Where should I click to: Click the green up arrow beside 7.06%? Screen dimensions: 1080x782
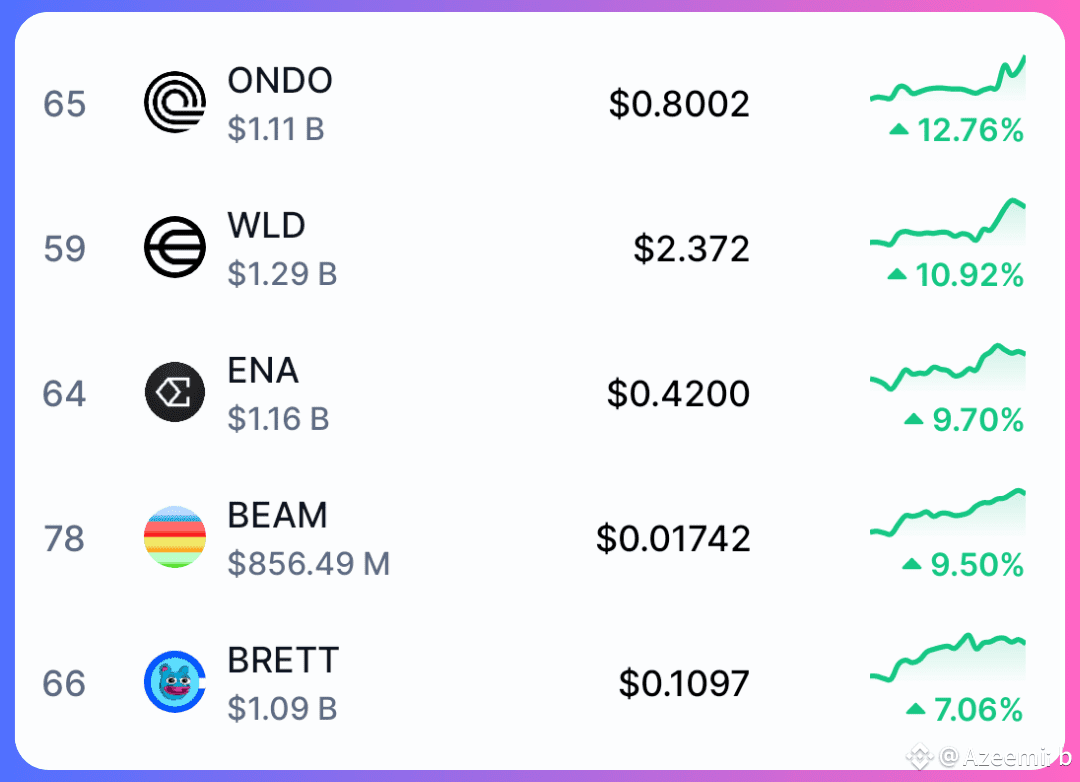click(915, 708)
